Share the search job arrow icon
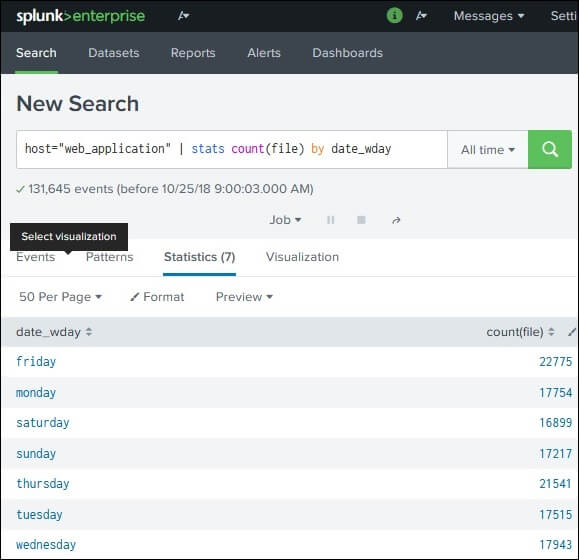This screenshot has width=579, height=560. coord(396,220)
